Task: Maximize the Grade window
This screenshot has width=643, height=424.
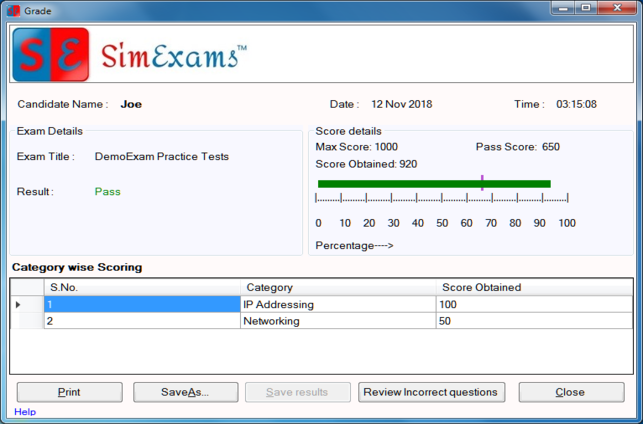Action: point(586,8)
